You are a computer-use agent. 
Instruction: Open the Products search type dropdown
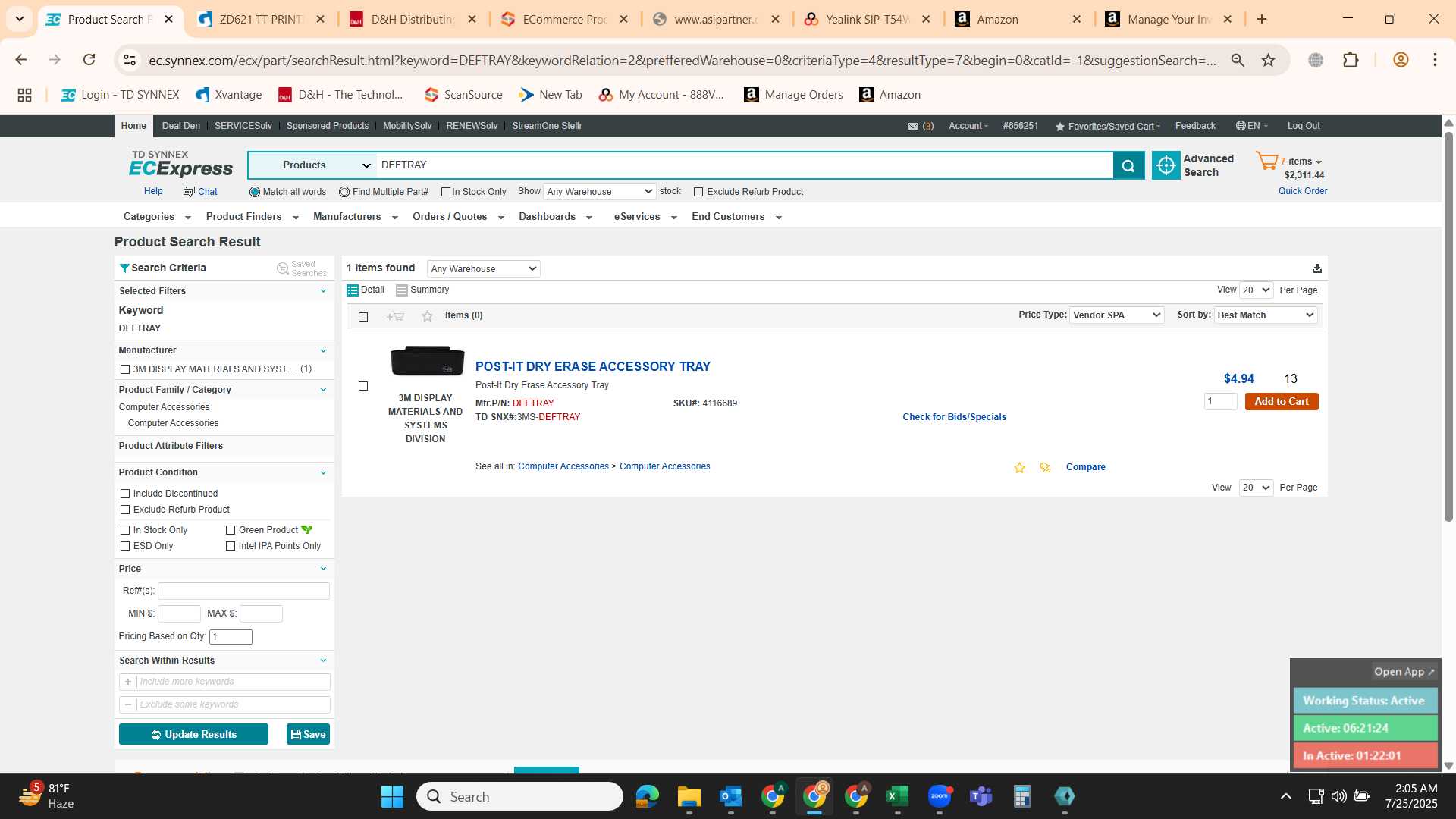click(x=312, y=165)
